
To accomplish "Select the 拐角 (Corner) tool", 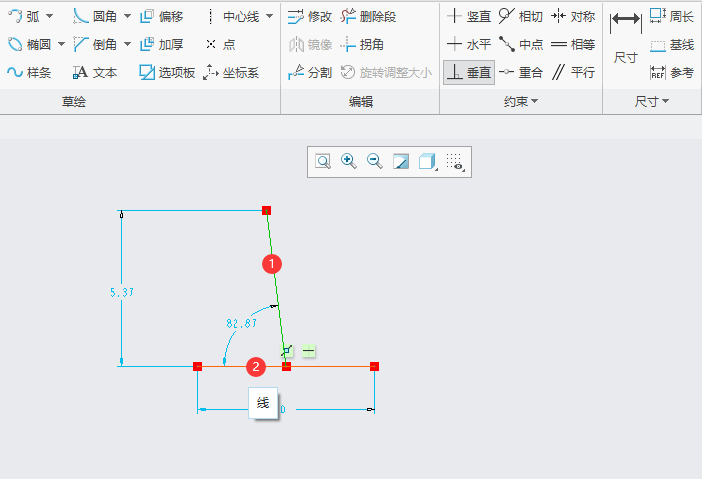I will pos(362,44).
